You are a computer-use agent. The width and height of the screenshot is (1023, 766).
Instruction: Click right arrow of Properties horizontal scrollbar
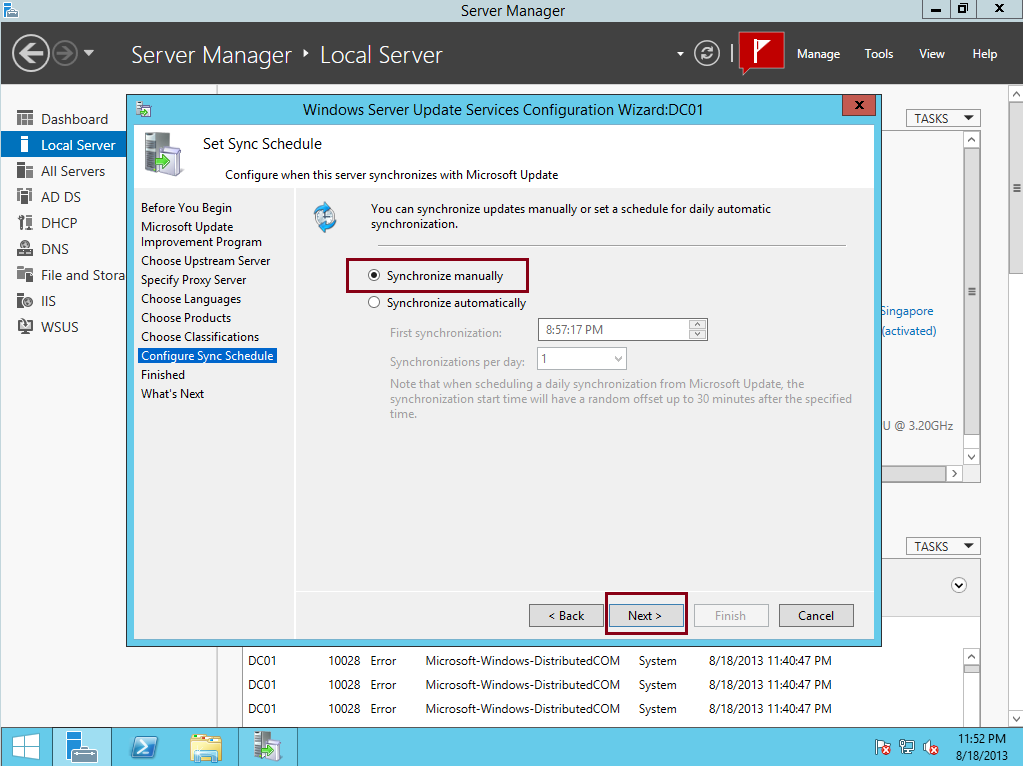coord(954,474)
